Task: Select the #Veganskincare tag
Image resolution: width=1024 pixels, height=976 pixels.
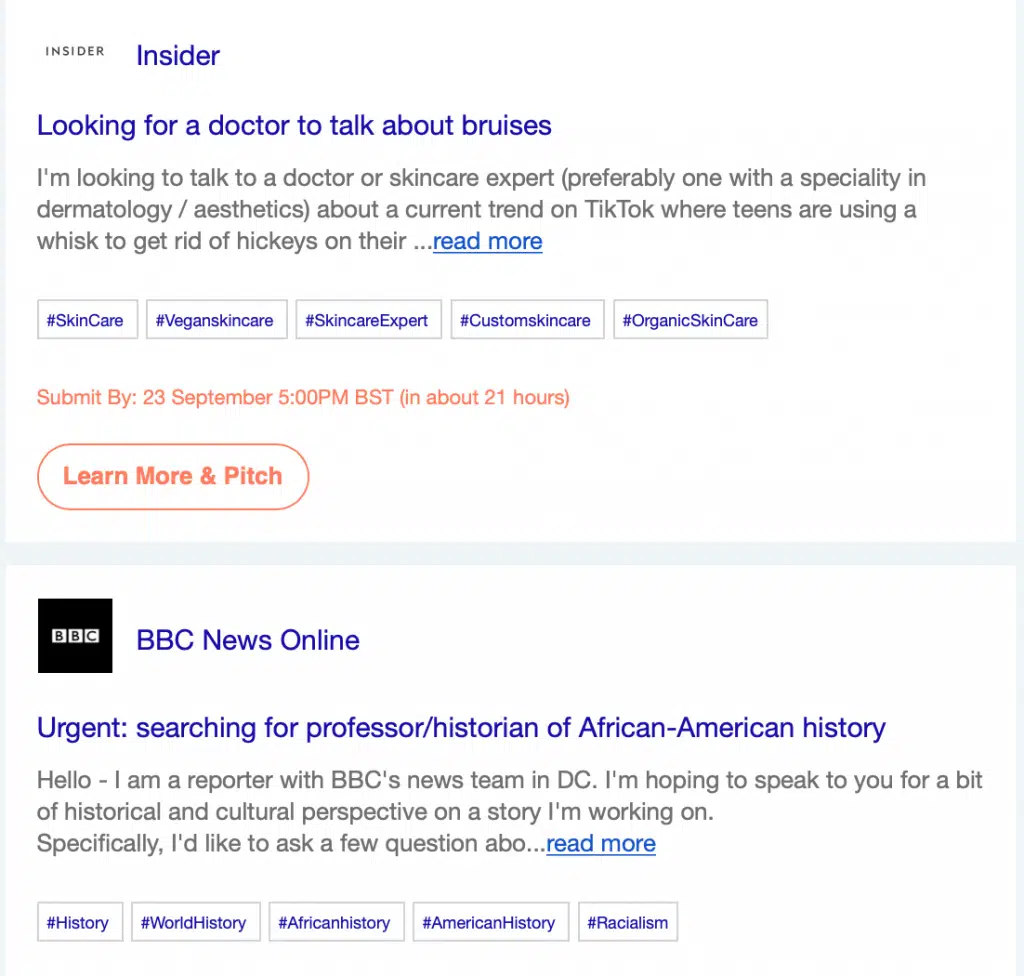Action: (216, 321)
